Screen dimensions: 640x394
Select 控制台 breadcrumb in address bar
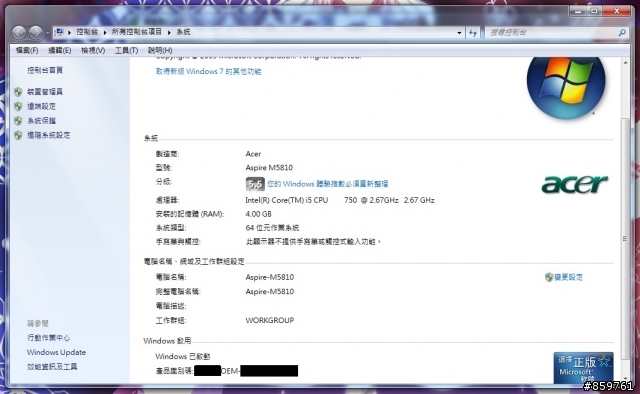87,32
